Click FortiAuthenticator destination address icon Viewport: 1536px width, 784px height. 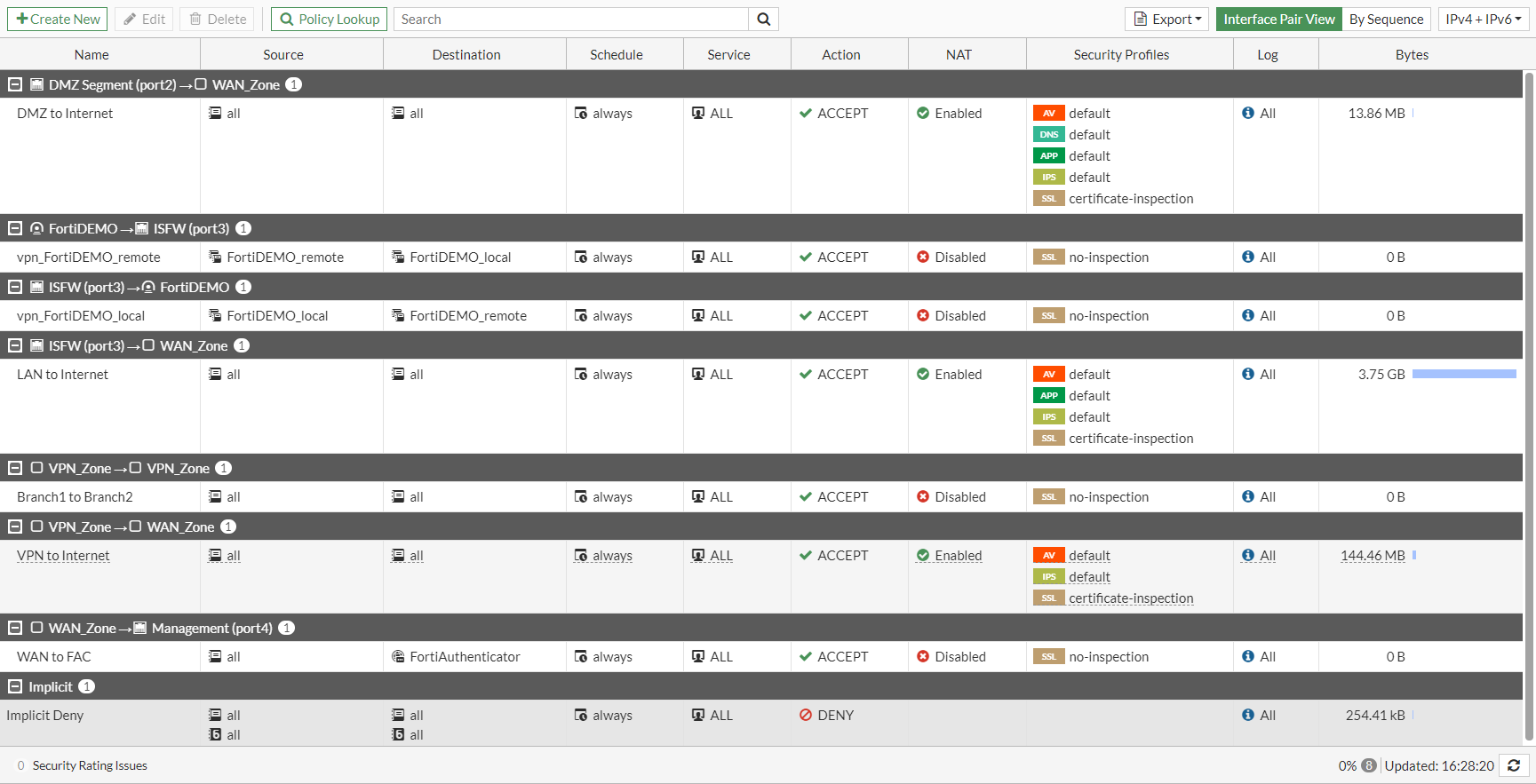pyautogui.click(x=398, y=657)
